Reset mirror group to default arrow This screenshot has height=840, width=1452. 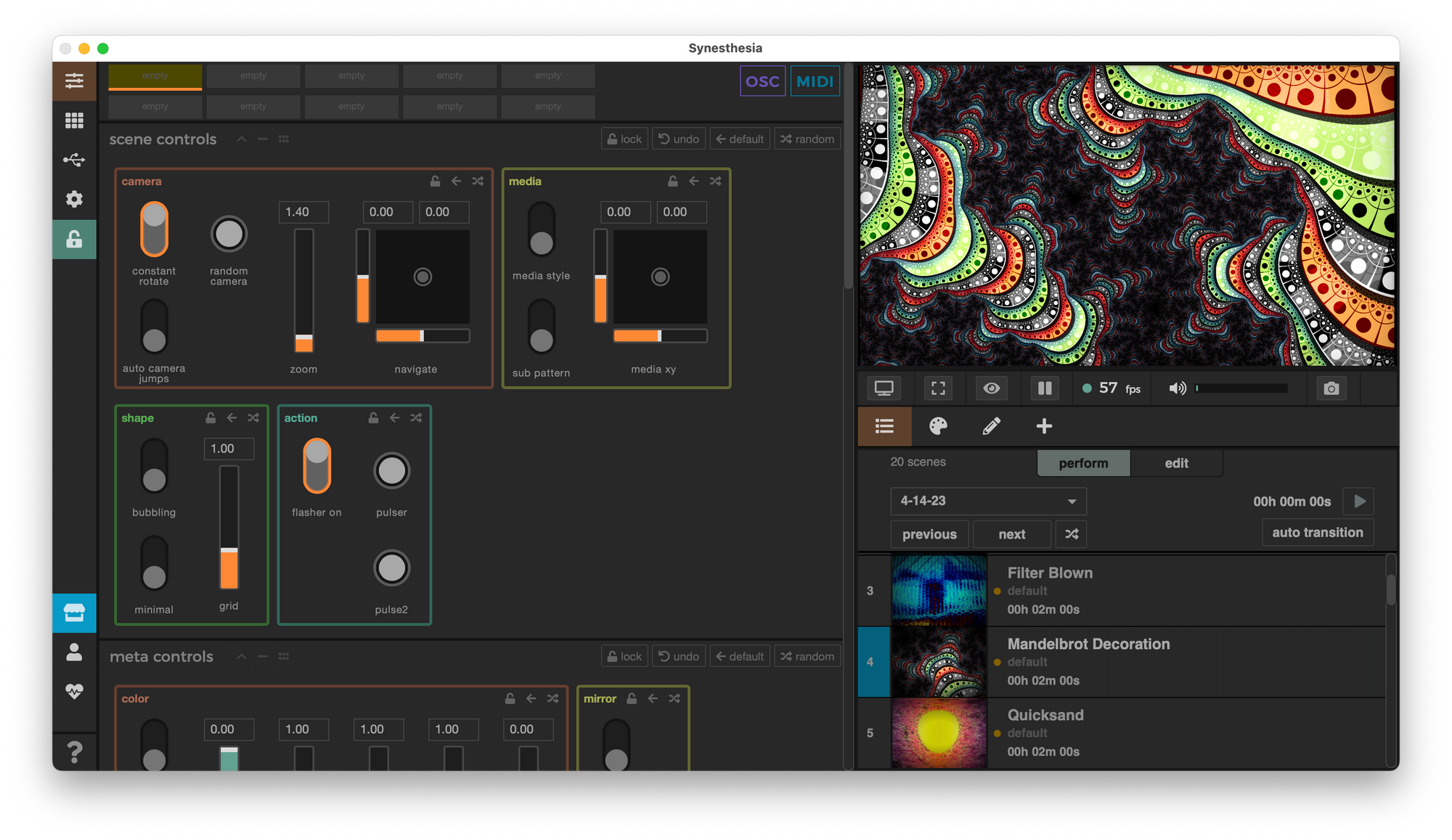(653, 698)
